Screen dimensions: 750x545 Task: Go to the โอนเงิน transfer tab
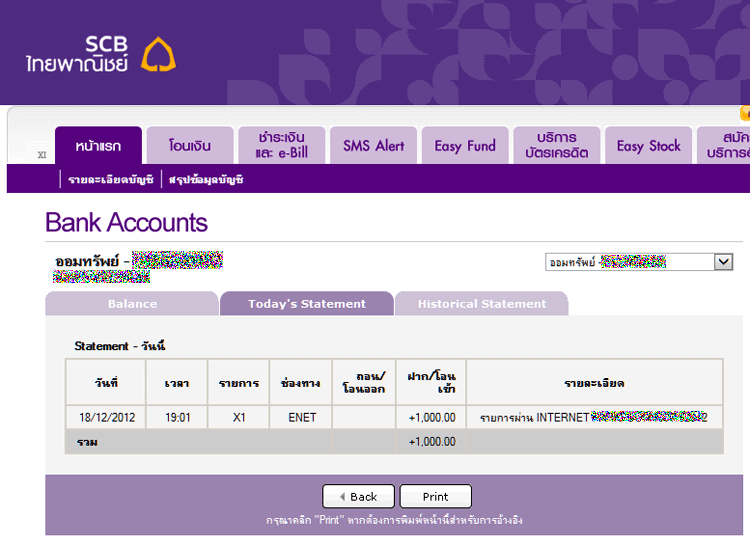[x=190, y=146]
